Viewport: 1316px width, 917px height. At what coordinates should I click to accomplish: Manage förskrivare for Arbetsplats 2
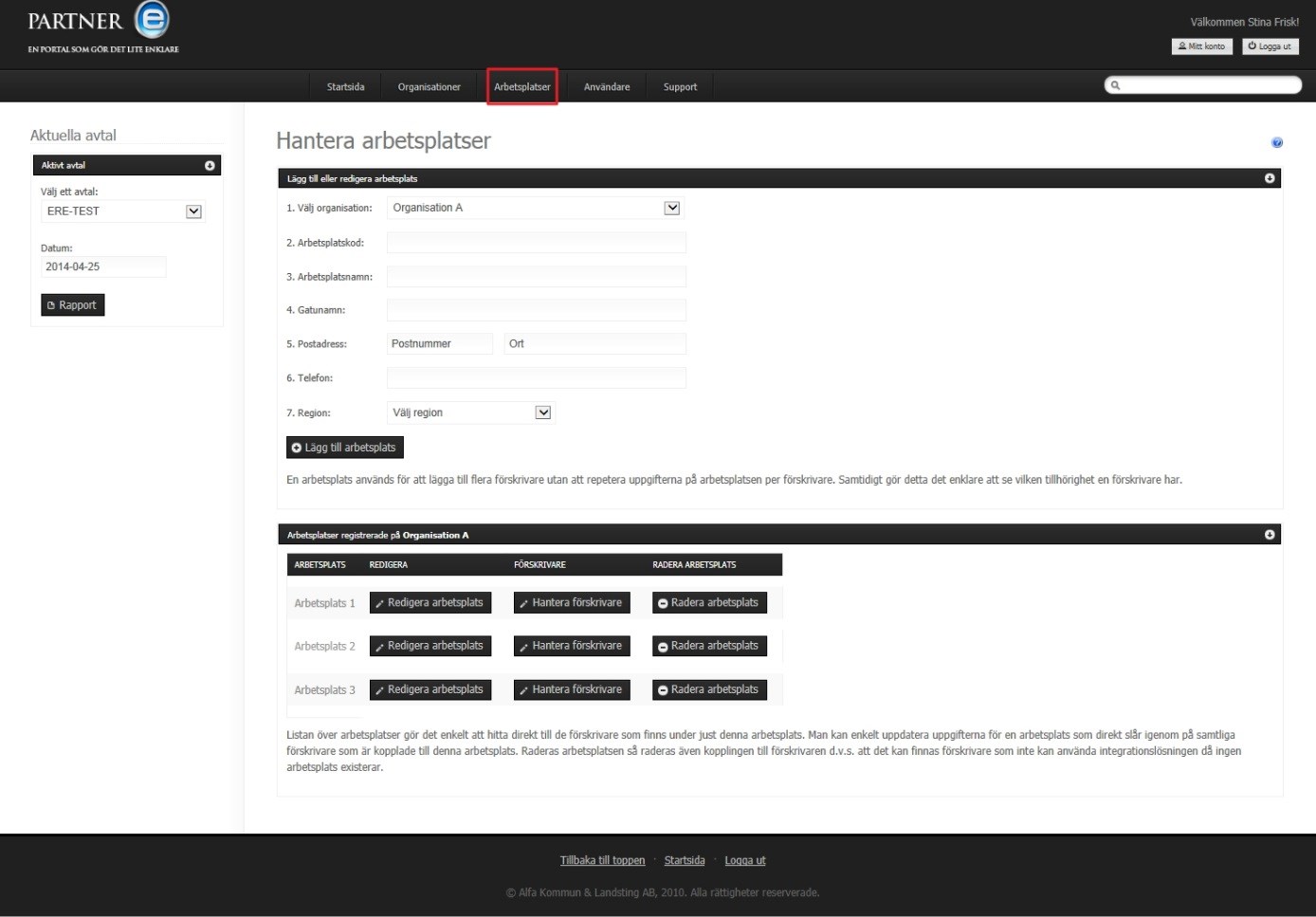tap(572, 646)
